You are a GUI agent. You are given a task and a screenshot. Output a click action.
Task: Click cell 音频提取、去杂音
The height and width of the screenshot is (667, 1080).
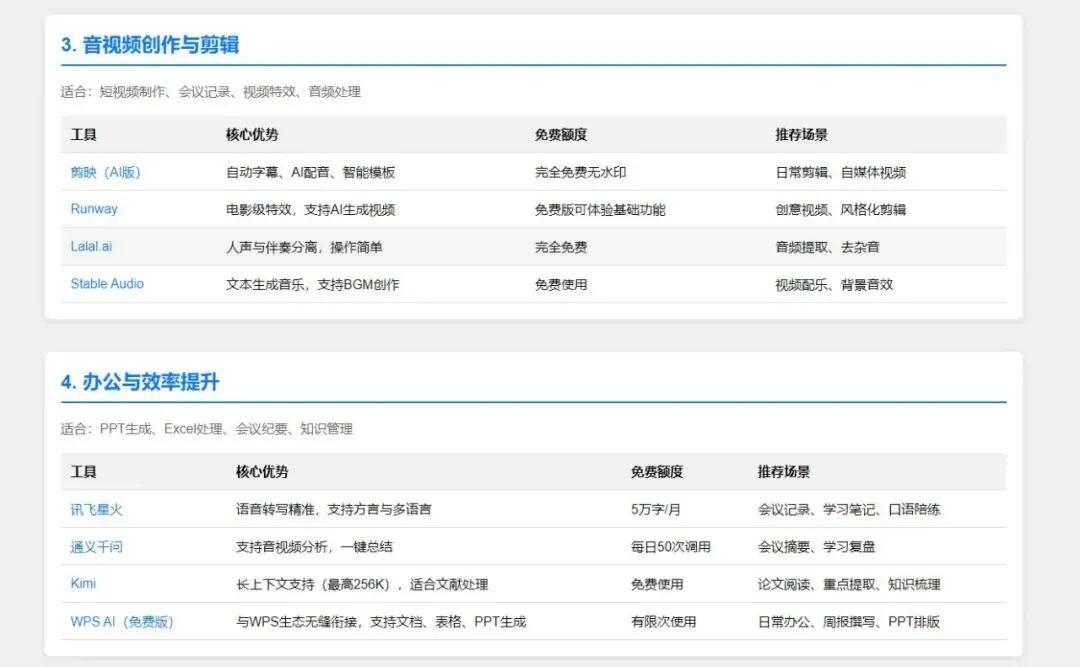point(827,247)
